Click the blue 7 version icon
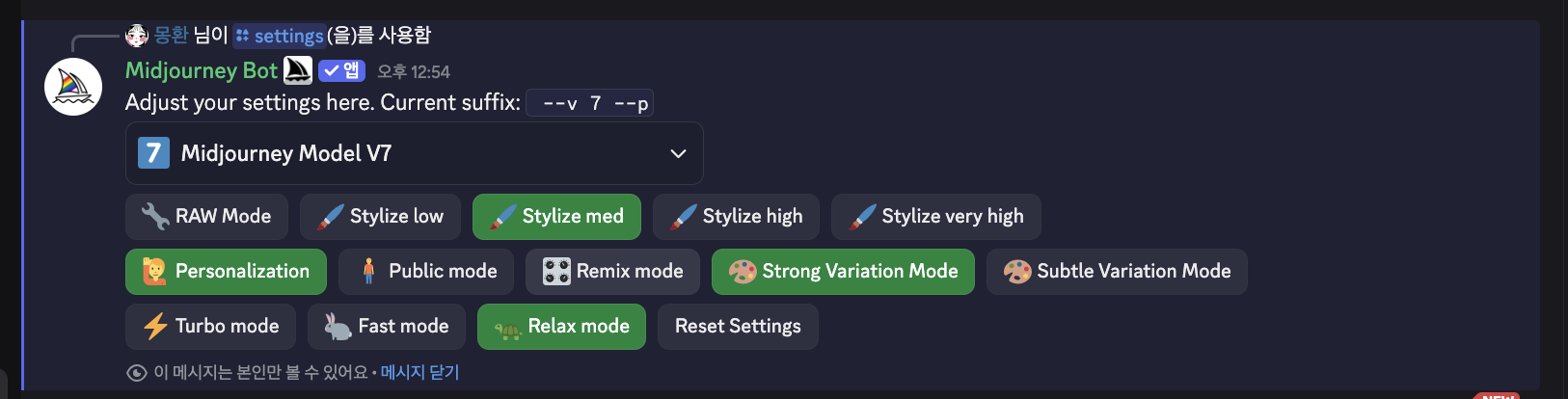The image size is (1568, 399). tap(153, 153)
